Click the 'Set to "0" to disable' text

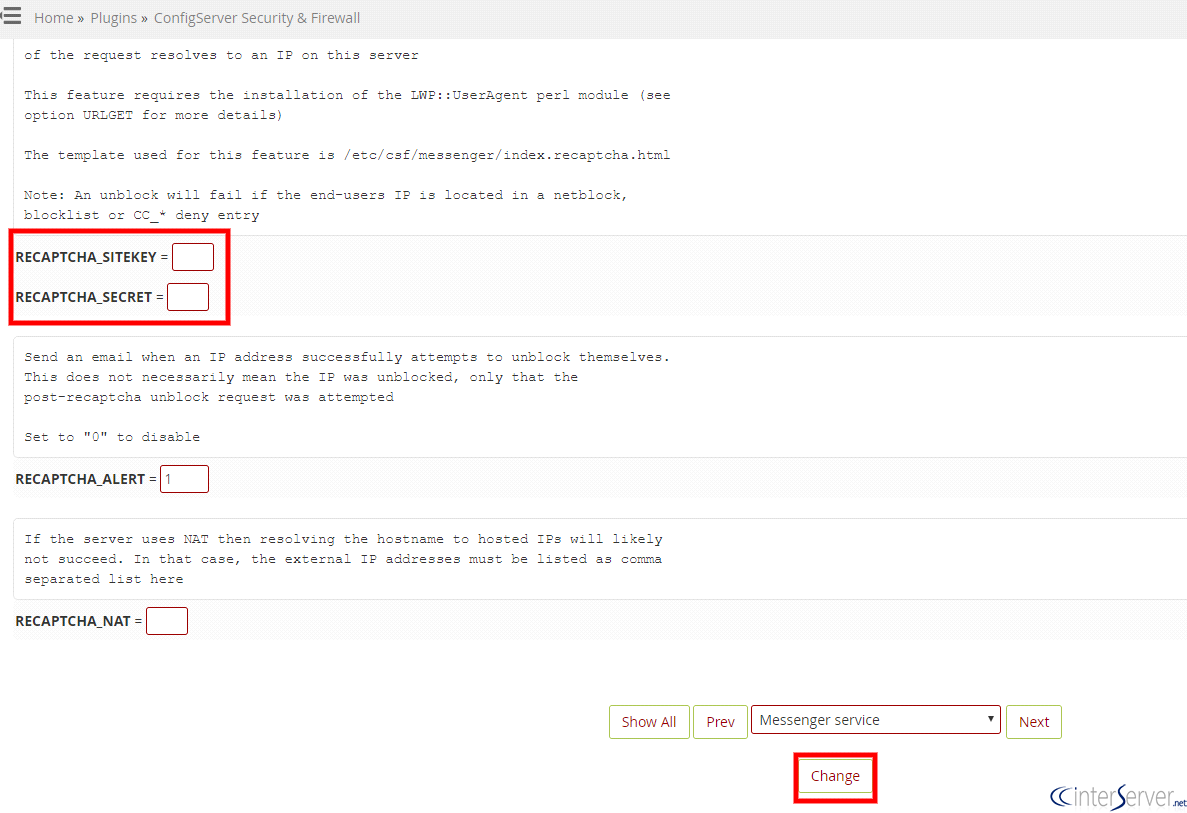coord(112,437)
